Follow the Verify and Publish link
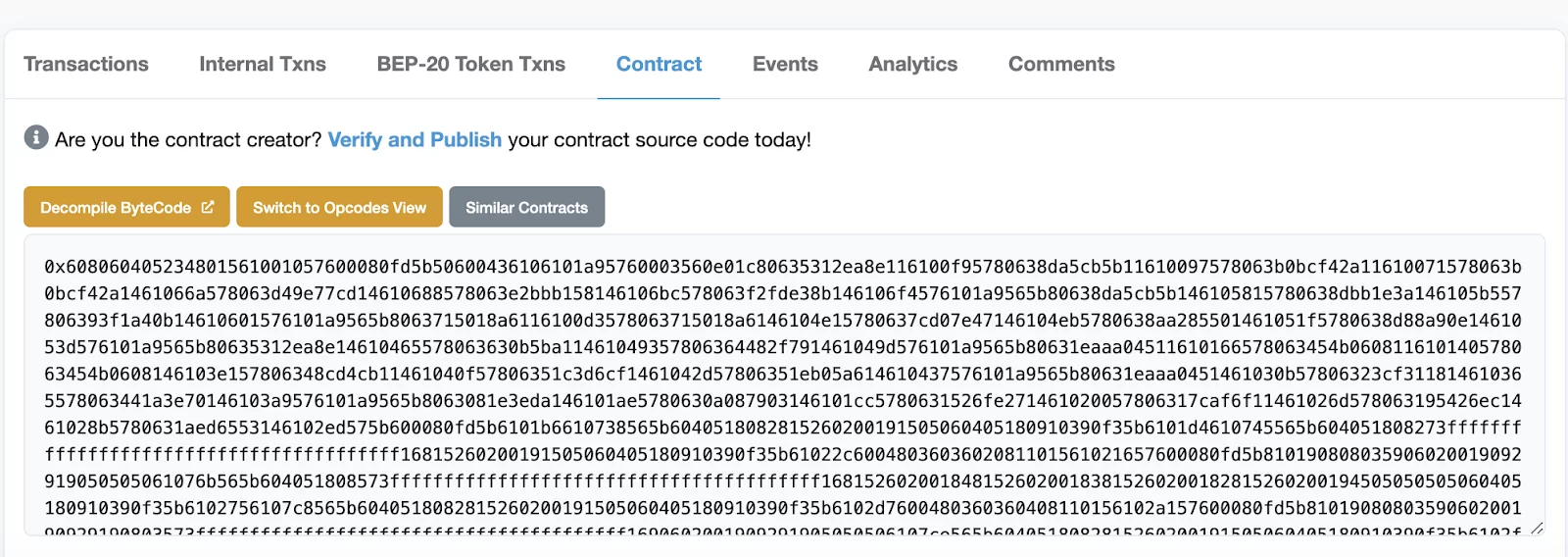This screenshot has height=557, width=1568. point(415,139)
